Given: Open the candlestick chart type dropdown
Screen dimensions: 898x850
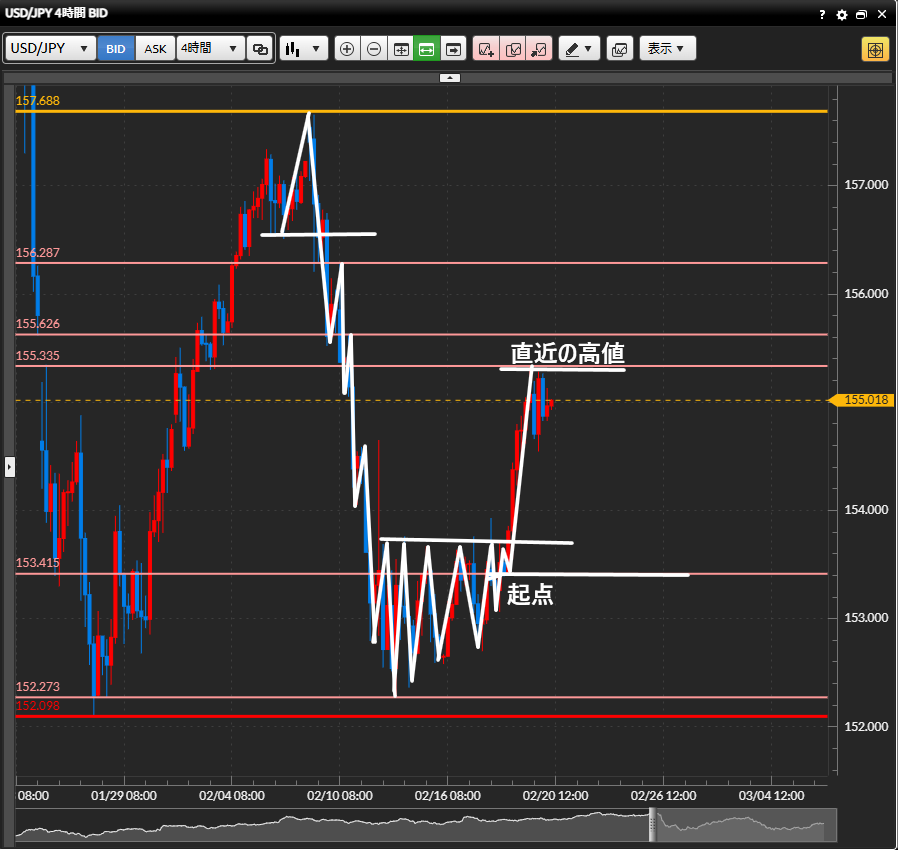Looking at the screenshot, I should (304, 49).
